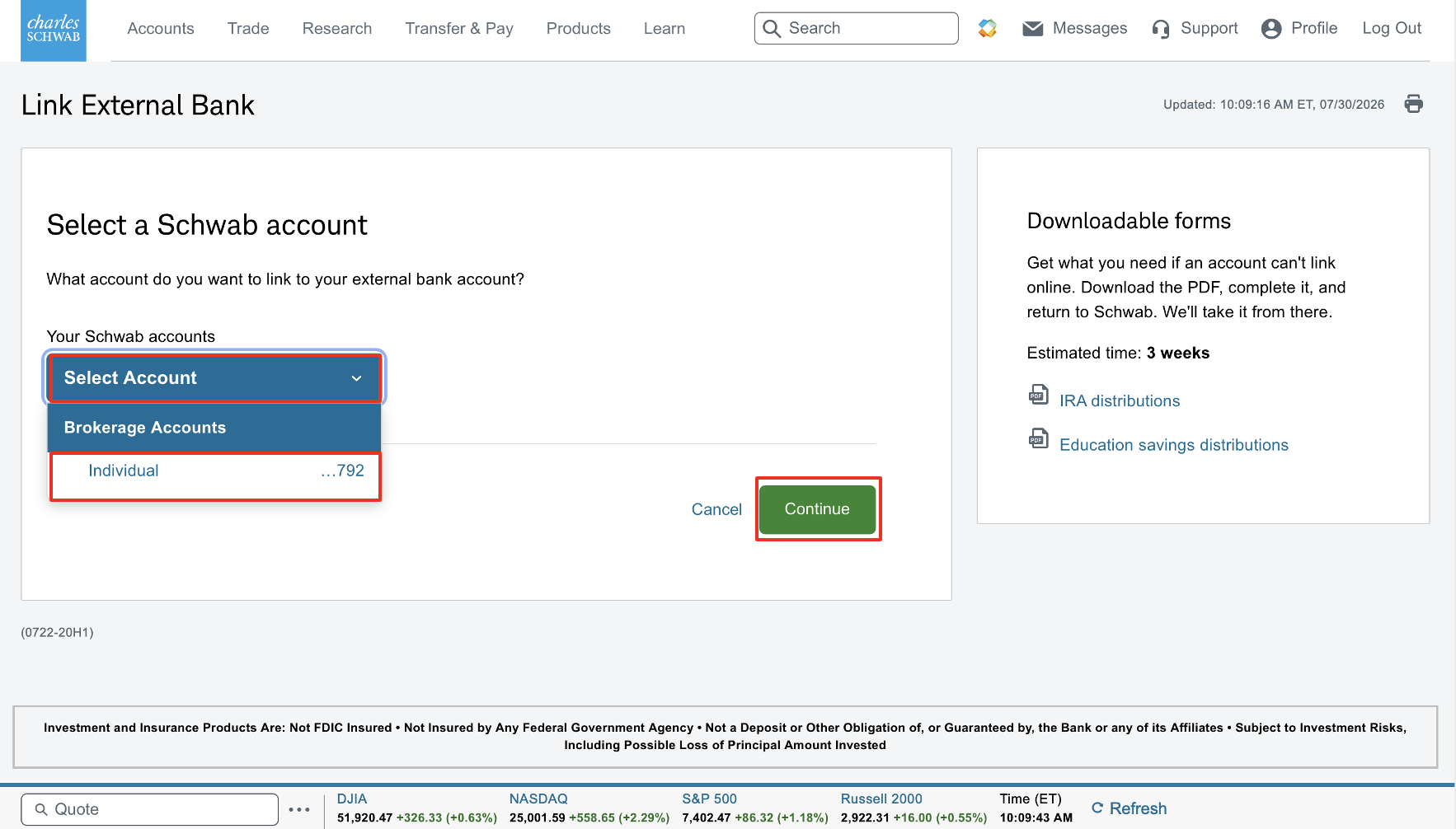The height and width of the screenshot is (829, 1456).
Task: Cancel linking the external bank
Action: point(716,509)
